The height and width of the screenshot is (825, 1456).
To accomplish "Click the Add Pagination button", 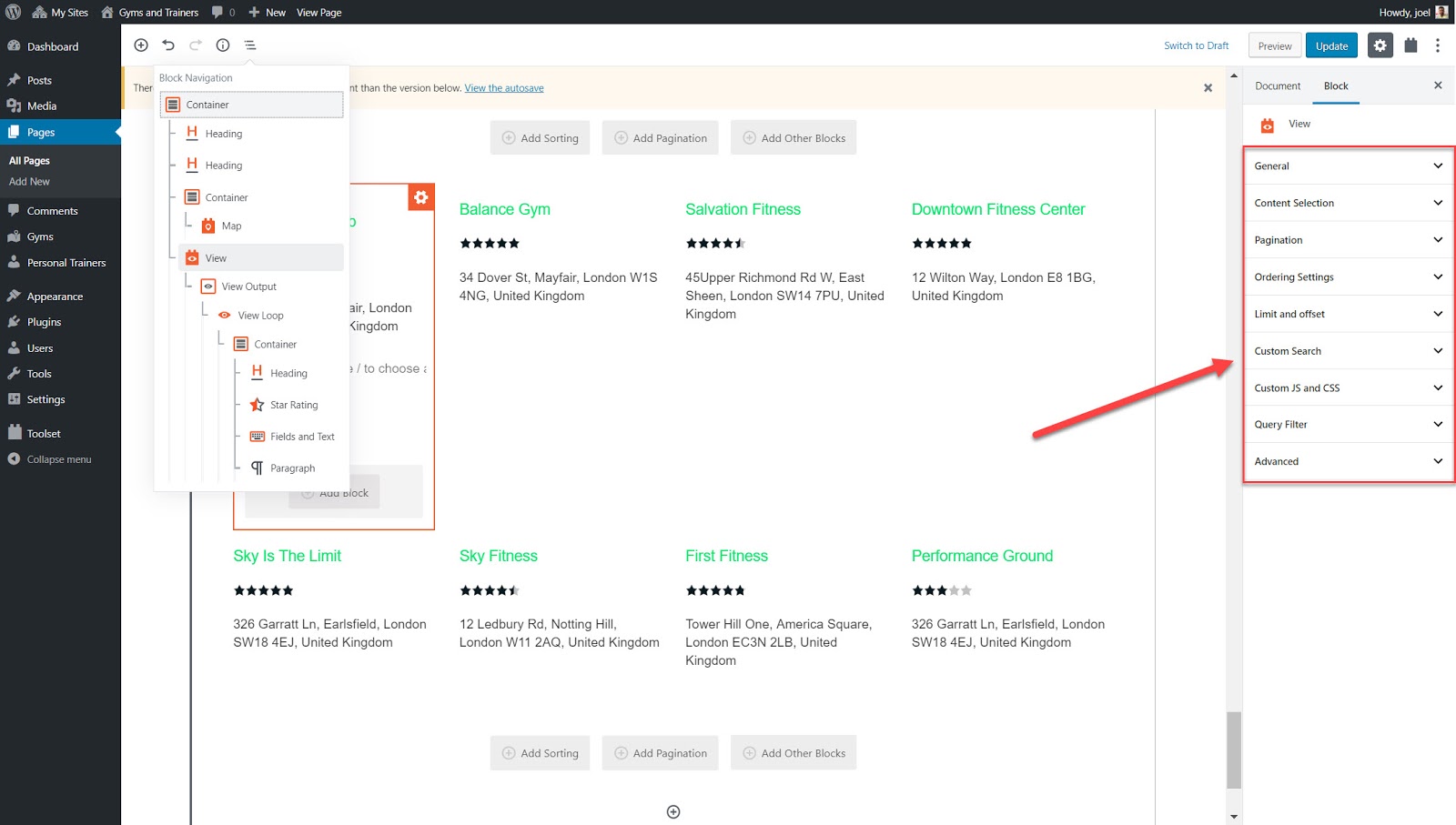I will click(x=660, y=137).
